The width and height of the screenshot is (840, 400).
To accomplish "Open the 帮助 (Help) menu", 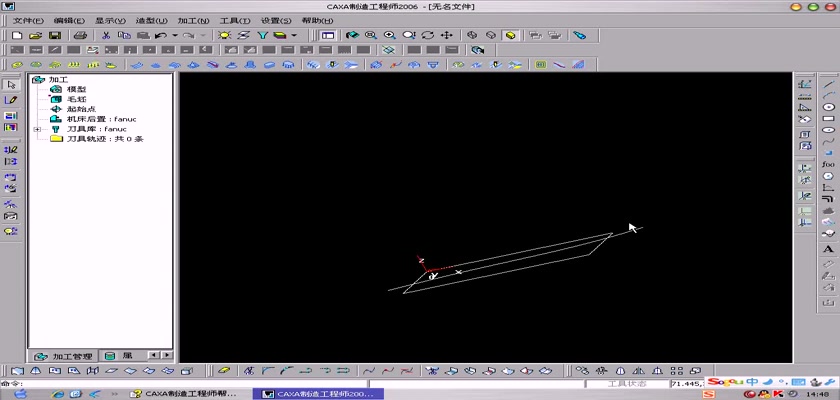I will point(317,20).
